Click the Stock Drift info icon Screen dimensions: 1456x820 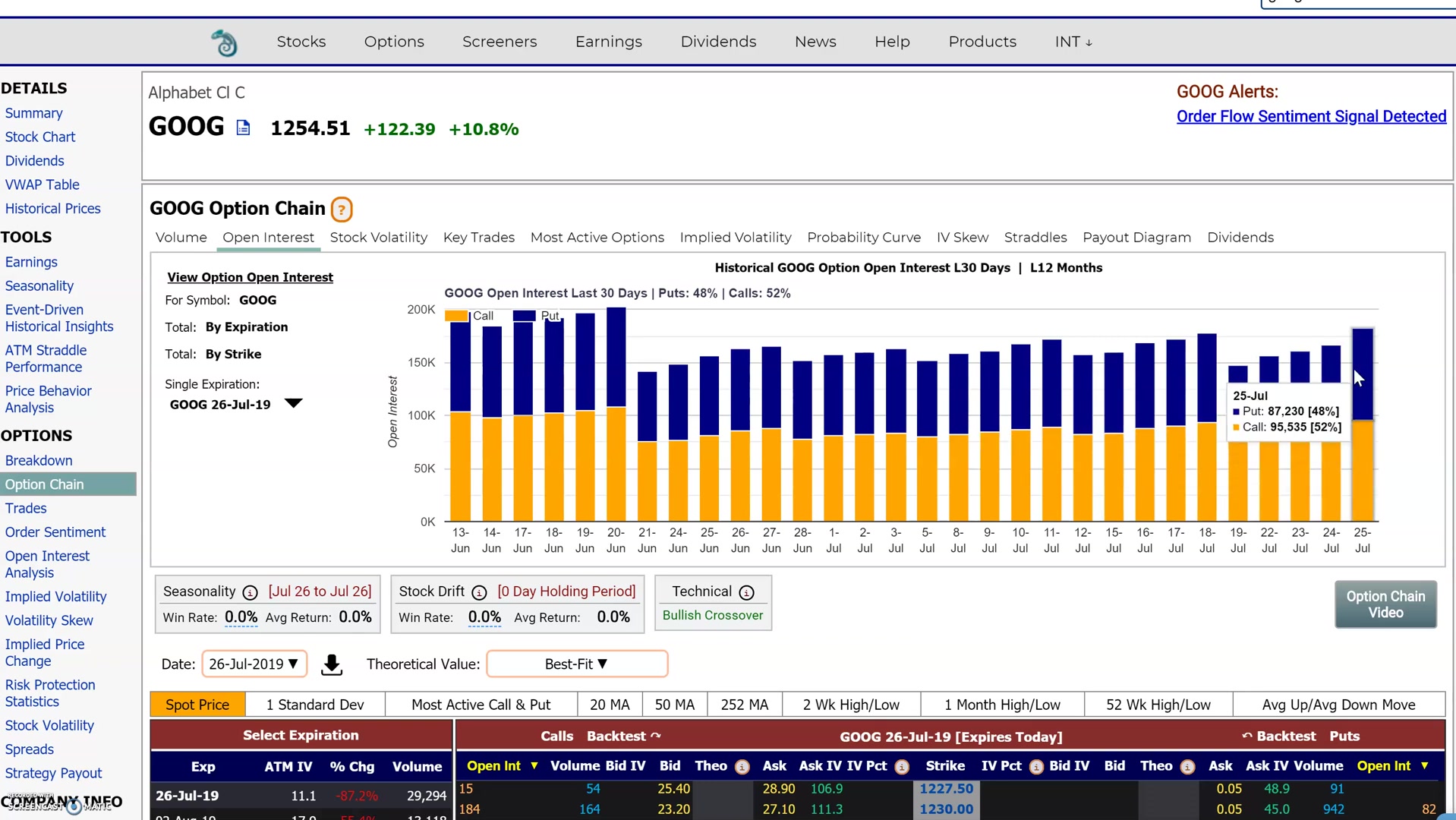click(479, 592)
